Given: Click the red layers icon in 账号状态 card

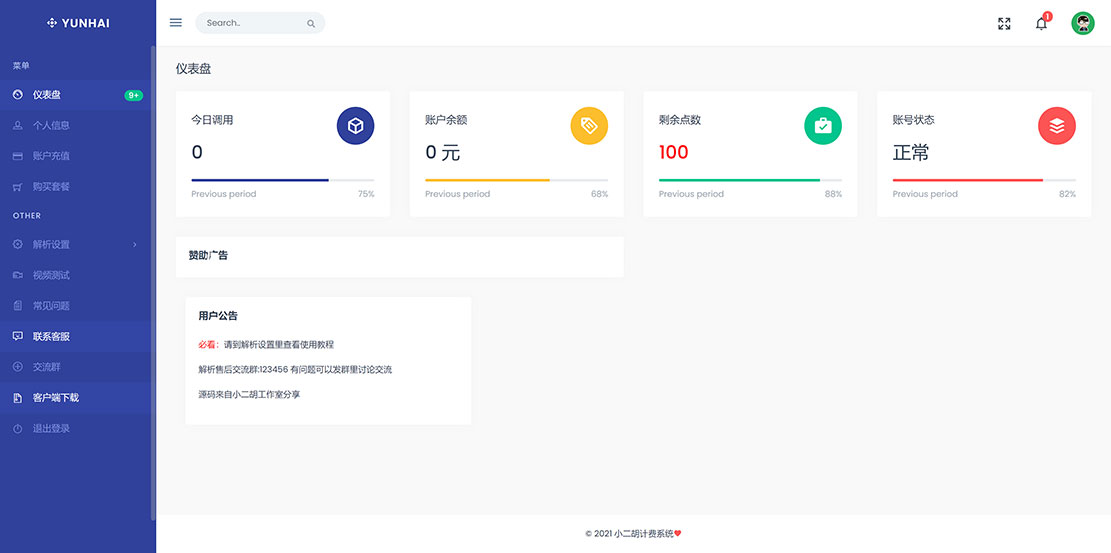Looking at the screenshot, I should pyautogui.click(x=1057, y=126).
